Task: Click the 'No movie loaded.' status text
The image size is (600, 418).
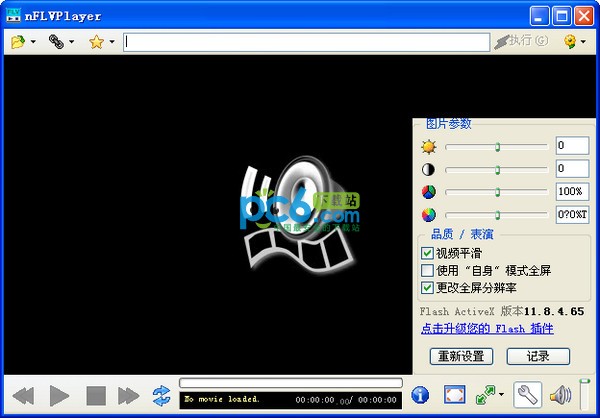Action: [222, 399]
